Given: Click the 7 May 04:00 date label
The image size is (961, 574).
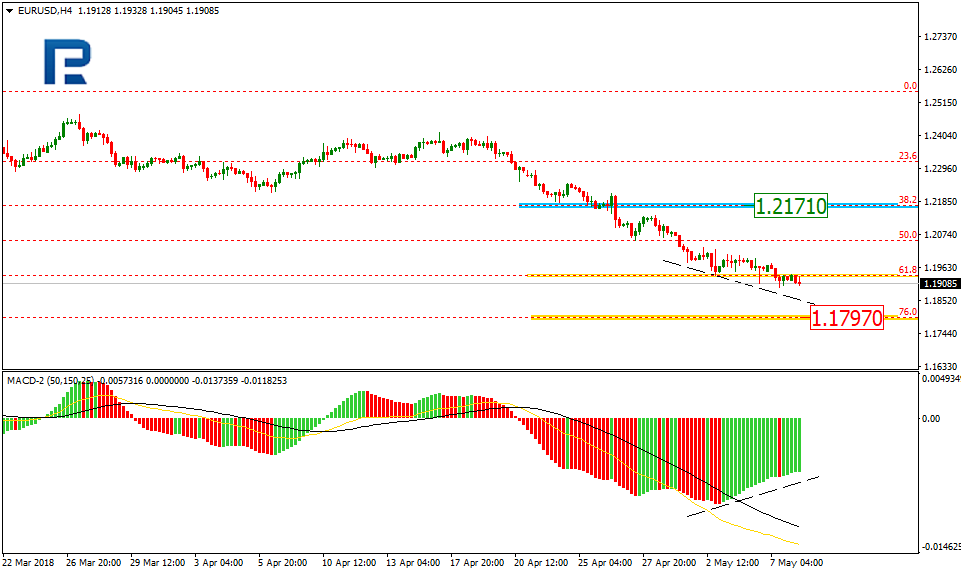Looking at the screenshot, I should [x=795, y=562].
